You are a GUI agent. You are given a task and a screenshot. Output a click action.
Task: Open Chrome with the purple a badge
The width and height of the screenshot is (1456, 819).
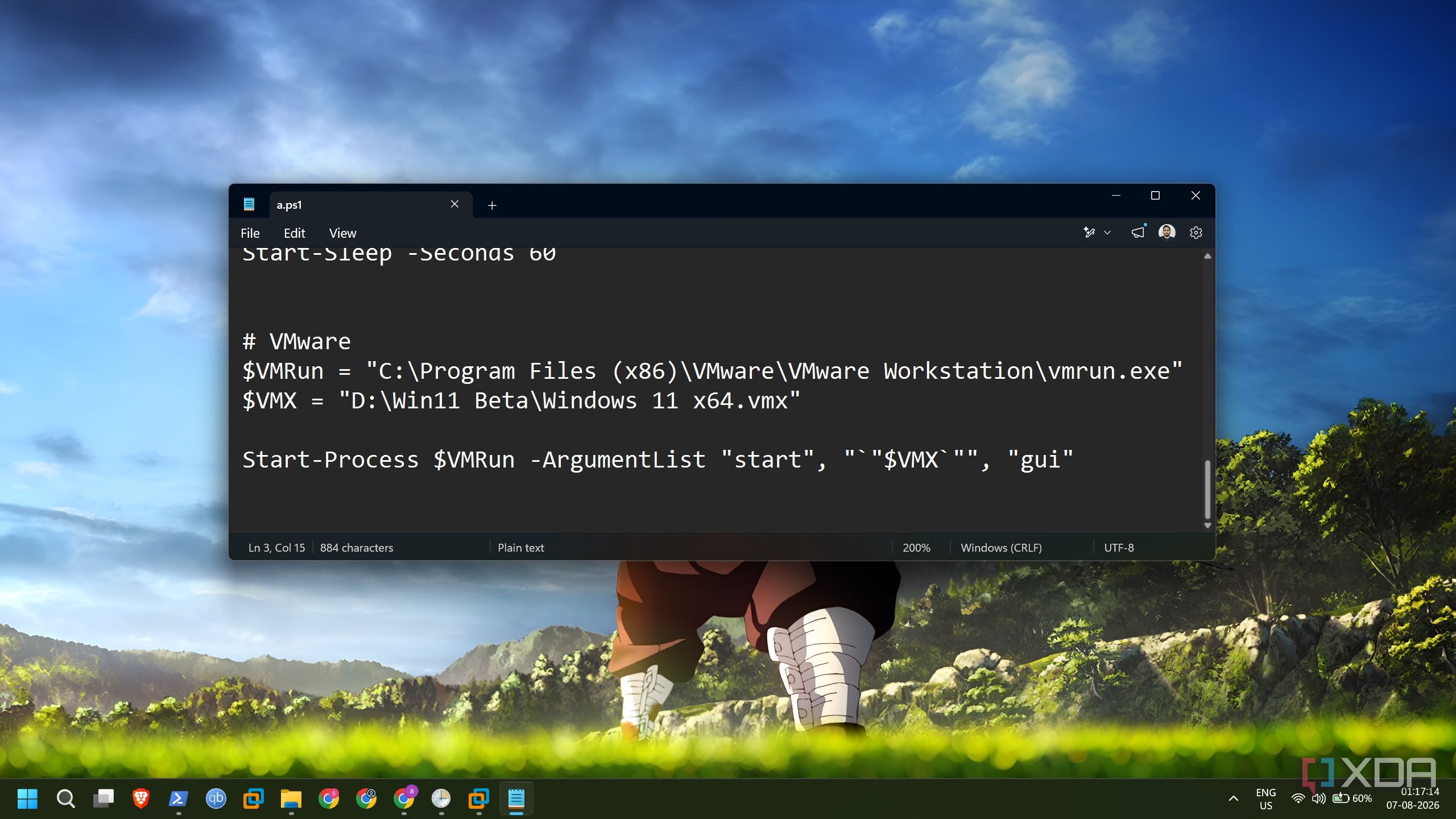tap(404, 799)
